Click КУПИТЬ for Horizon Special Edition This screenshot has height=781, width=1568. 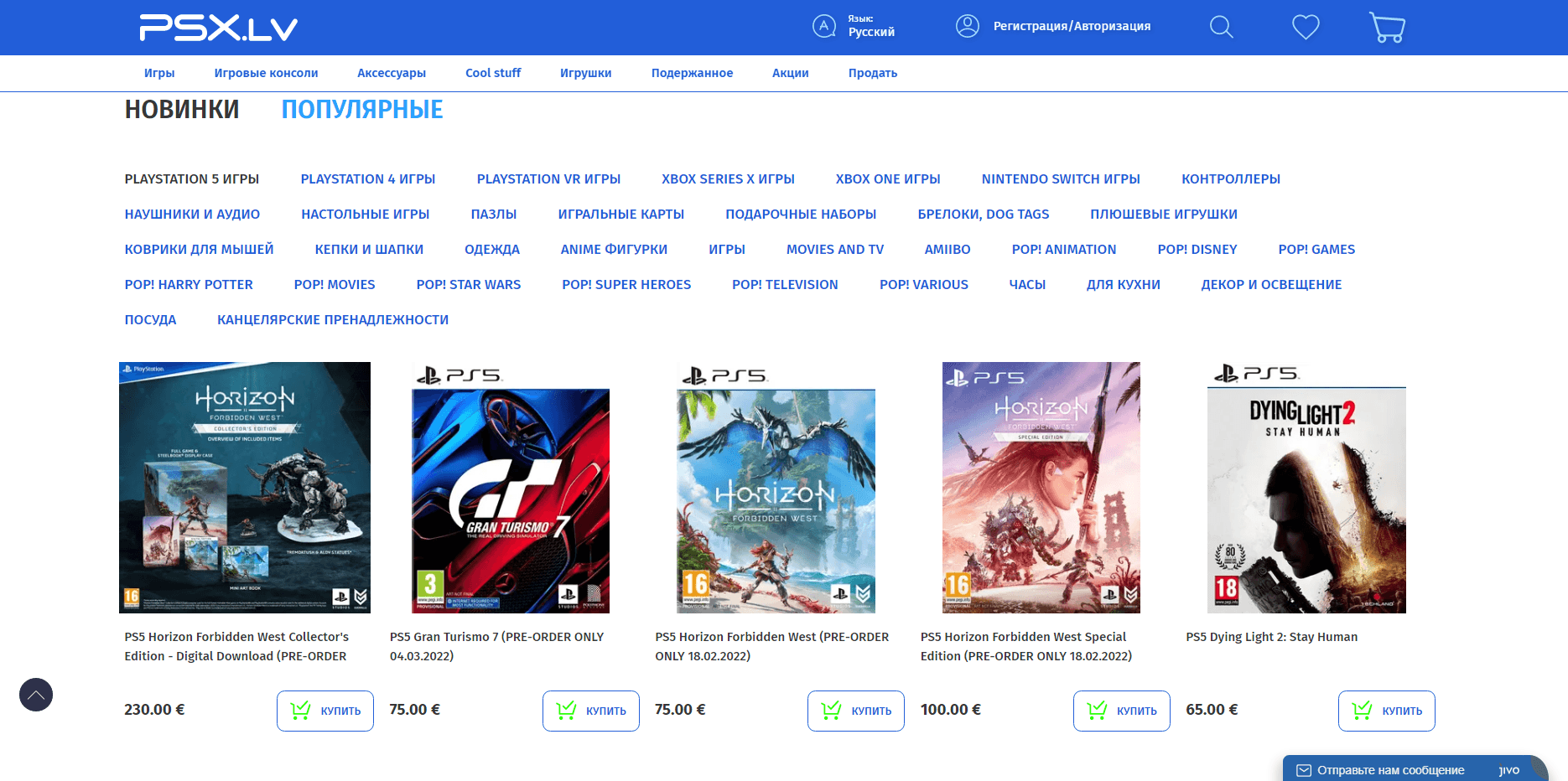[x=1122, y=711]
